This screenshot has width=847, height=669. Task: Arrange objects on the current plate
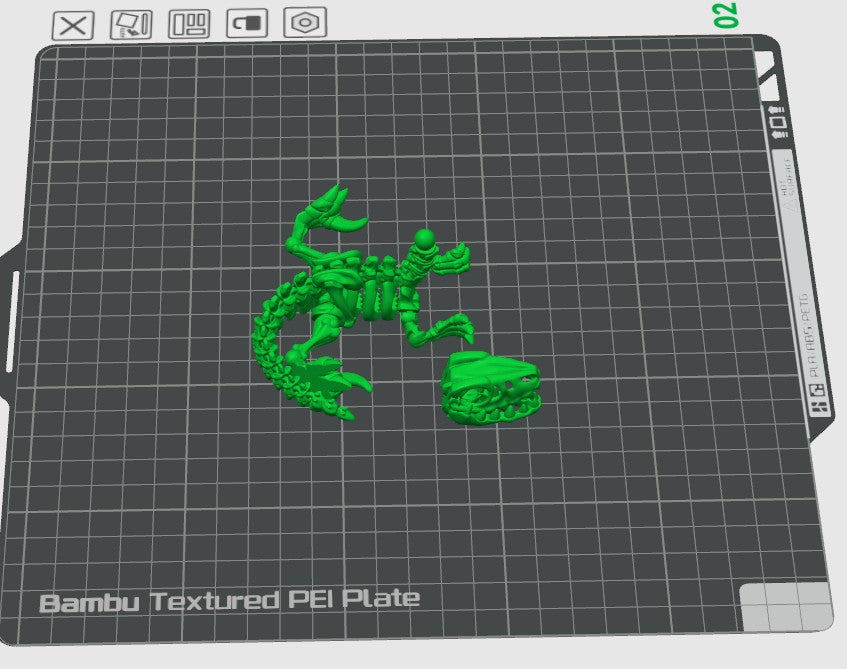coord(188,25)
